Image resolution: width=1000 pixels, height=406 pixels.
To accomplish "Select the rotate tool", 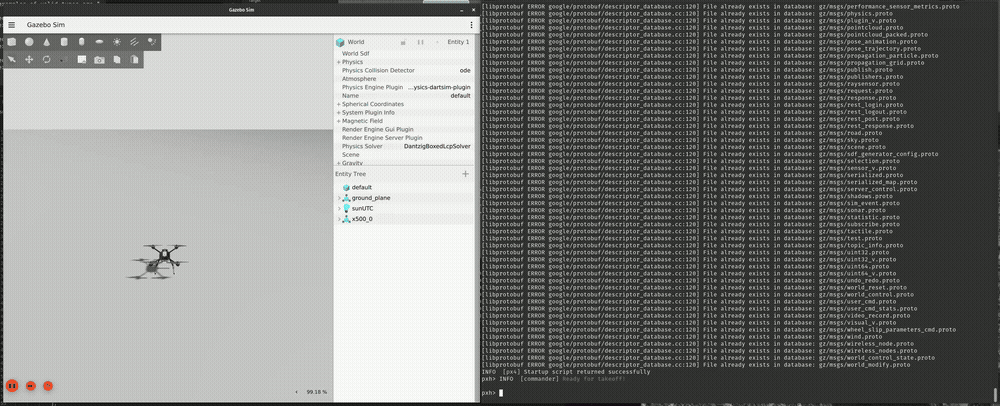I will [x=46, y=60].
